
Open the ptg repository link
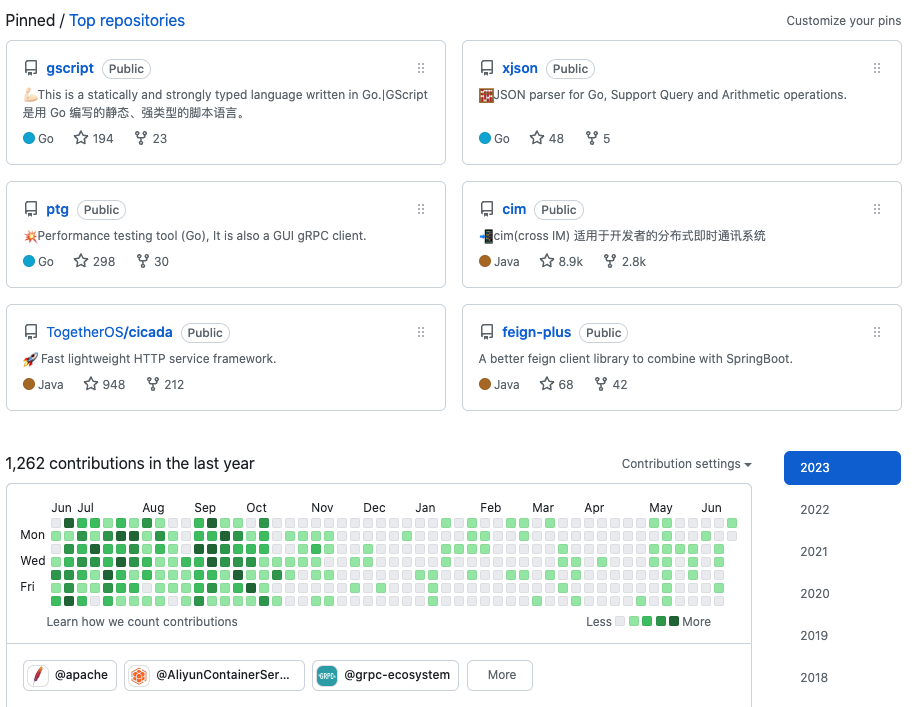click(58, 209)
